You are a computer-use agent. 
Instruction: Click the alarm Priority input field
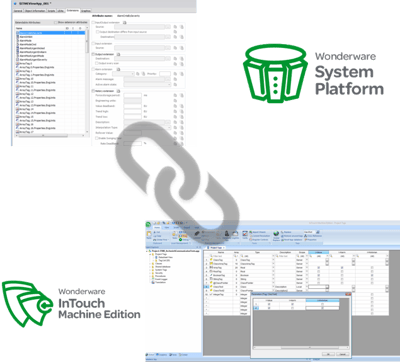165,74
